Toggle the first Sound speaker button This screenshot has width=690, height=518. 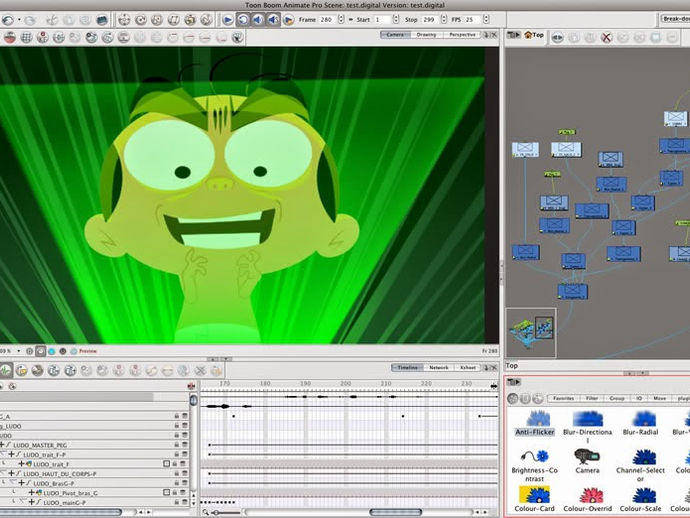[x=258, y=20]
